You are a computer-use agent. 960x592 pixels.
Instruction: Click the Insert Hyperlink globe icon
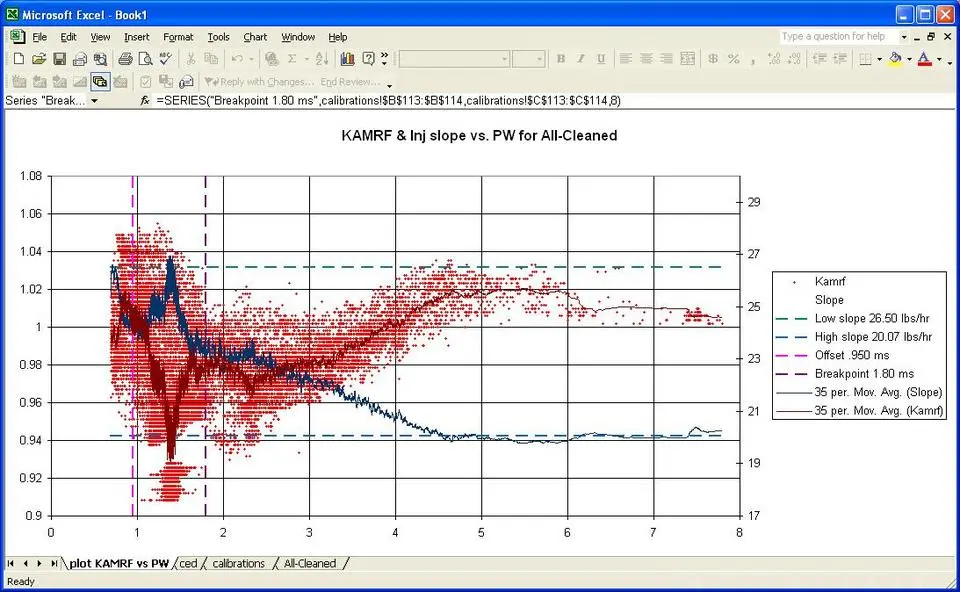[272, 59]
